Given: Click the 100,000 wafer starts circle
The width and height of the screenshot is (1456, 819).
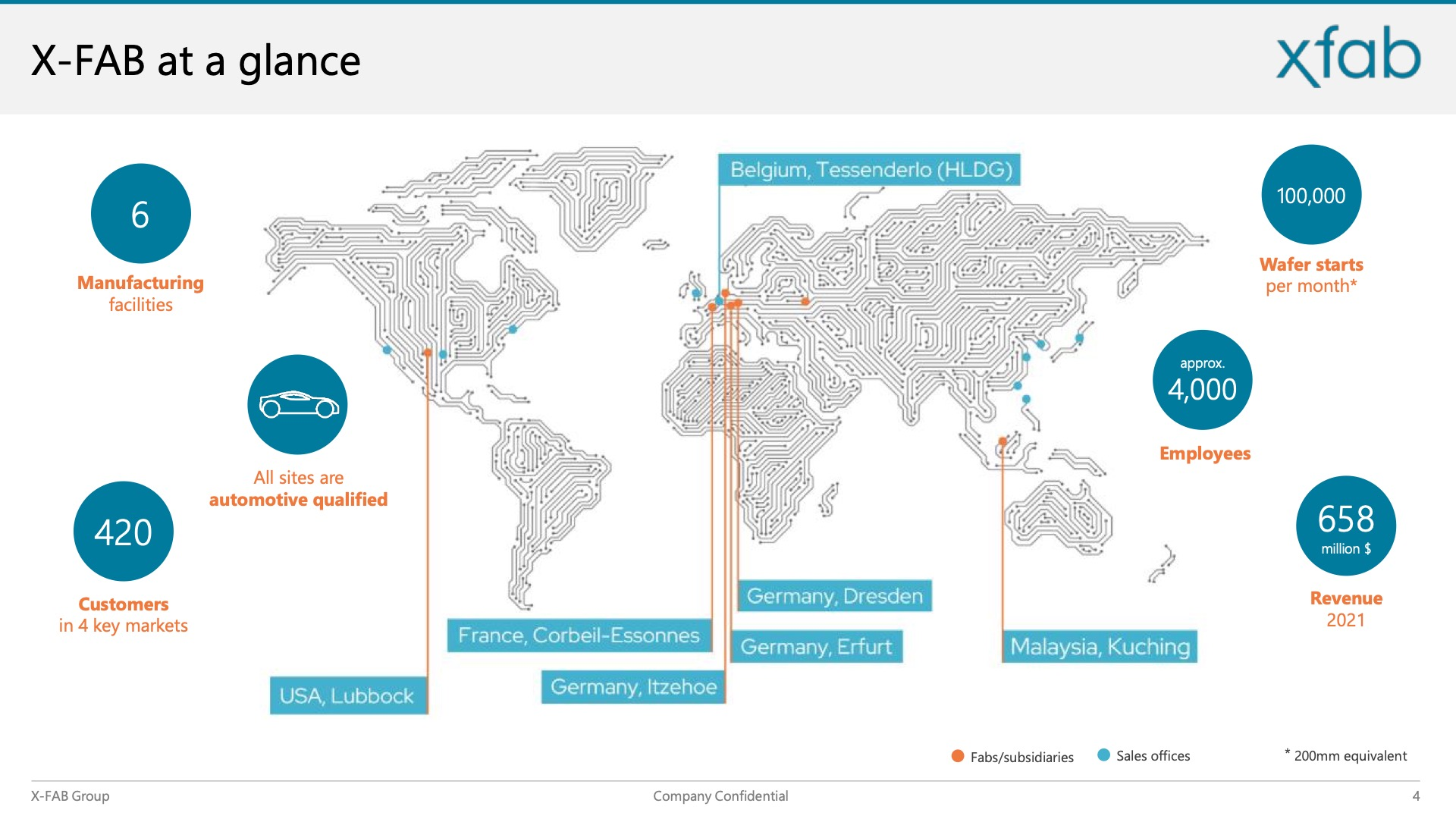Looking at the screenshot, I should tap(1311, 195).
